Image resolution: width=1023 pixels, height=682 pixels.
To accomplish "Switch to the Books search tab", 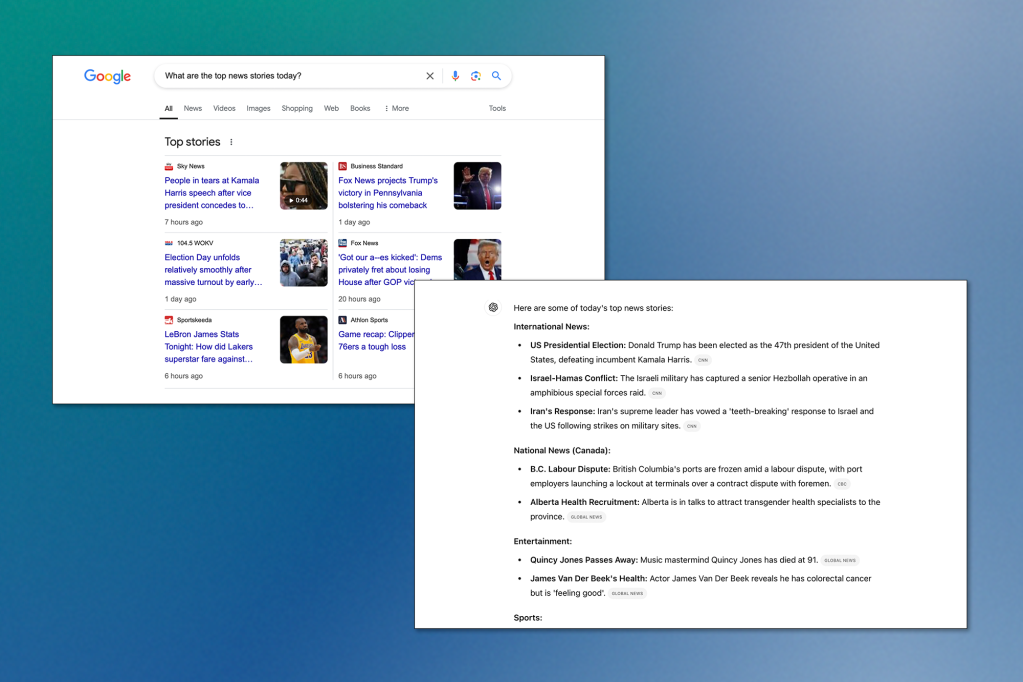I will (360, 108).
